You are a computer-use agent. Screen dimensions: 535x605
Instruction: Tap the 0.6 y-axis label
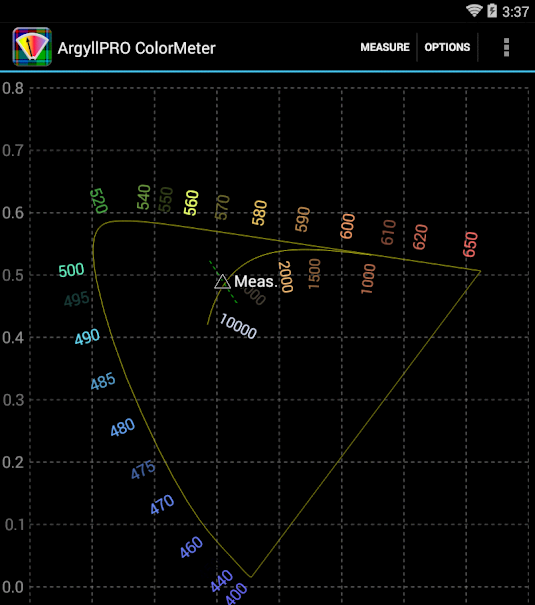(13, 213)
